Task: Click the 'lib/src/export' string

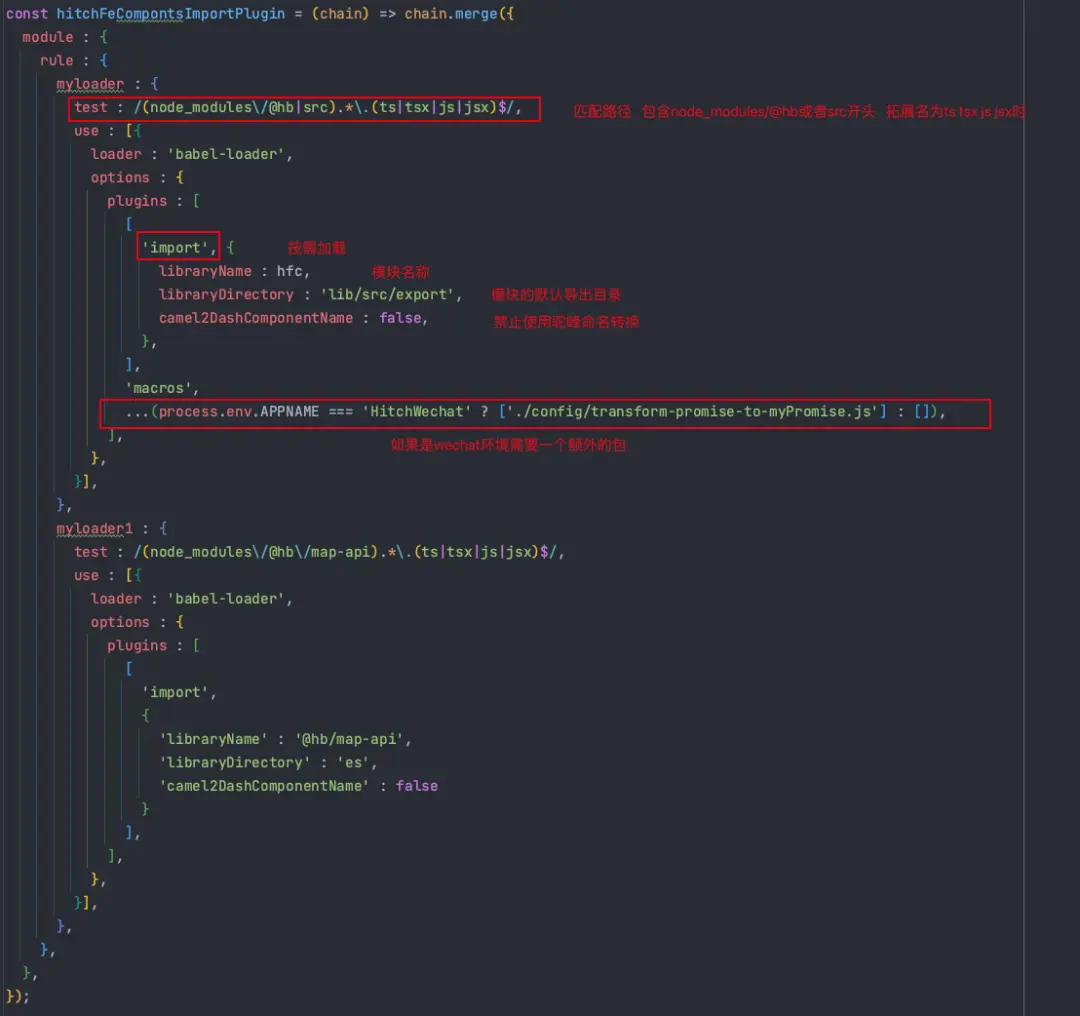Action: point(390,295)
